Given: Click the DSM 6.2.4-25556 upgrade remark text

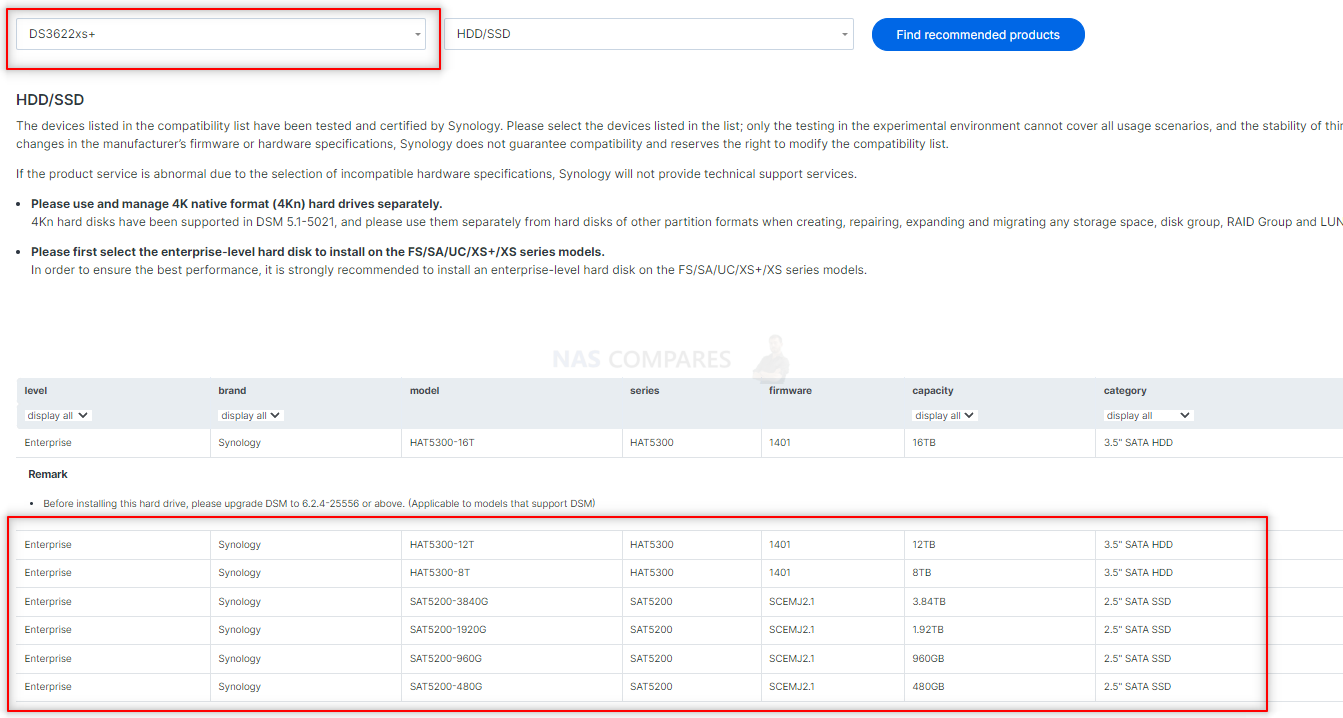Looking at the screenshot, I should point(319,503).
